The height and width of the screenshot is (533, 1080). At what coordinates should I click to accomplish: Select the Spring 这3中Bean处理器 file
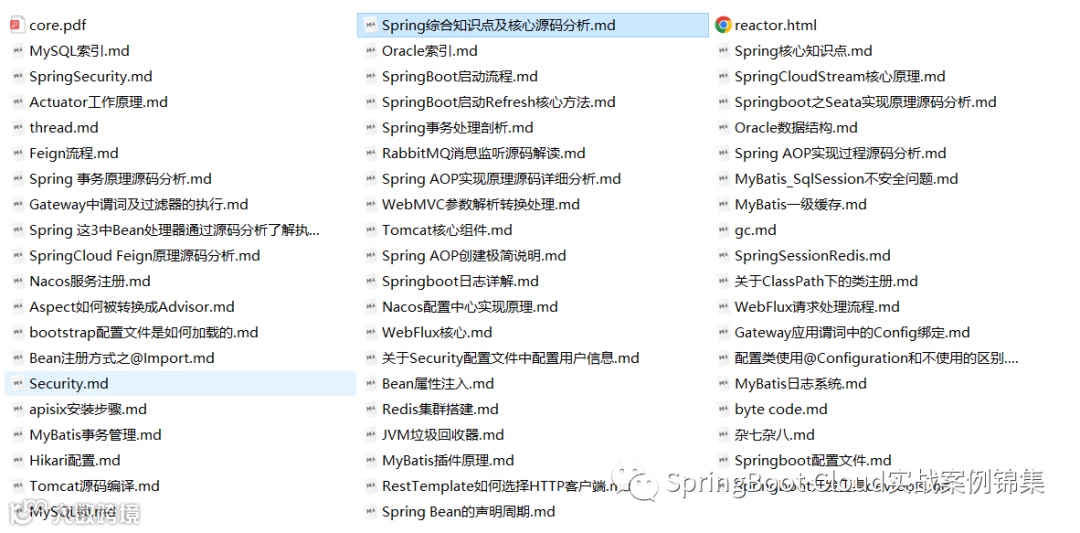[x=174, y=230]
